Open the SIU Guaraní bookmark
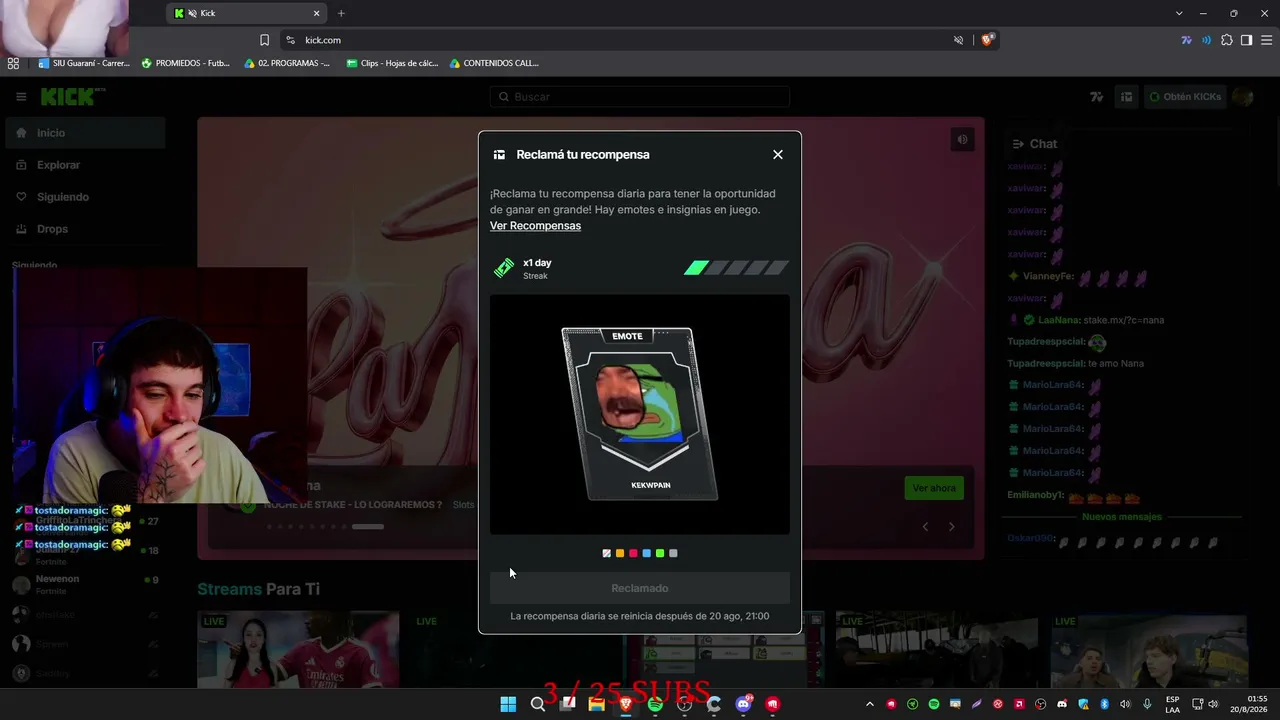The image size is (1280, 720). click(x=84, y=63)
